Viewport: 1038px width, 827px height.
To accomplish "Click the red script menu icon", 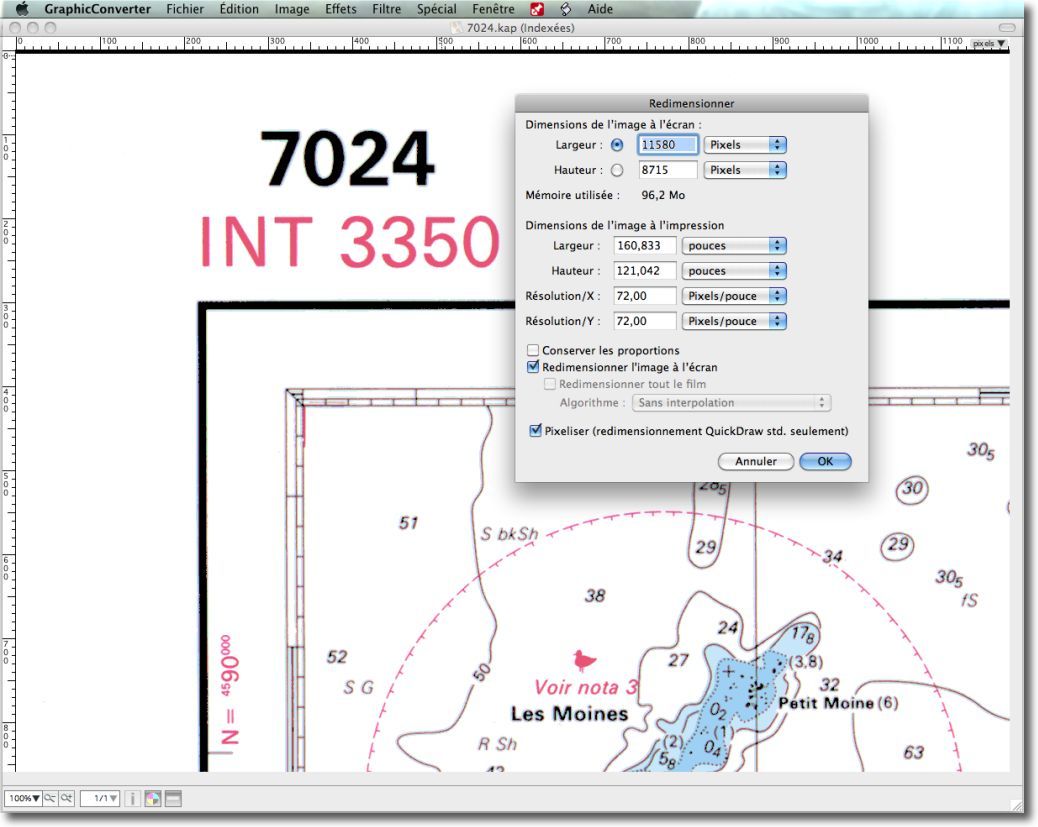I will click(537, 9).
